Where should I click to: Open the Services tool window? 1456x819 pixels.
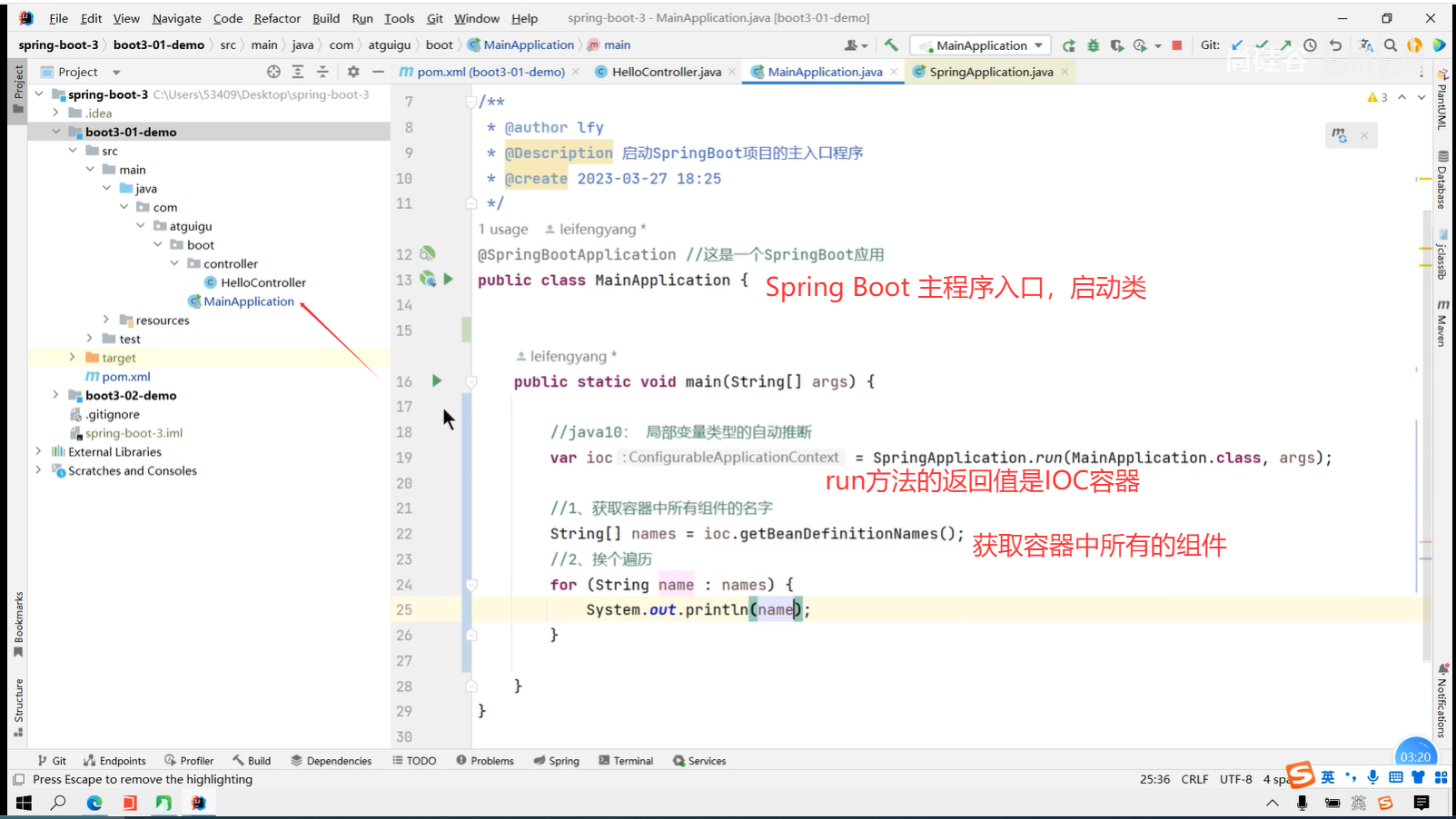click(699, 761)
